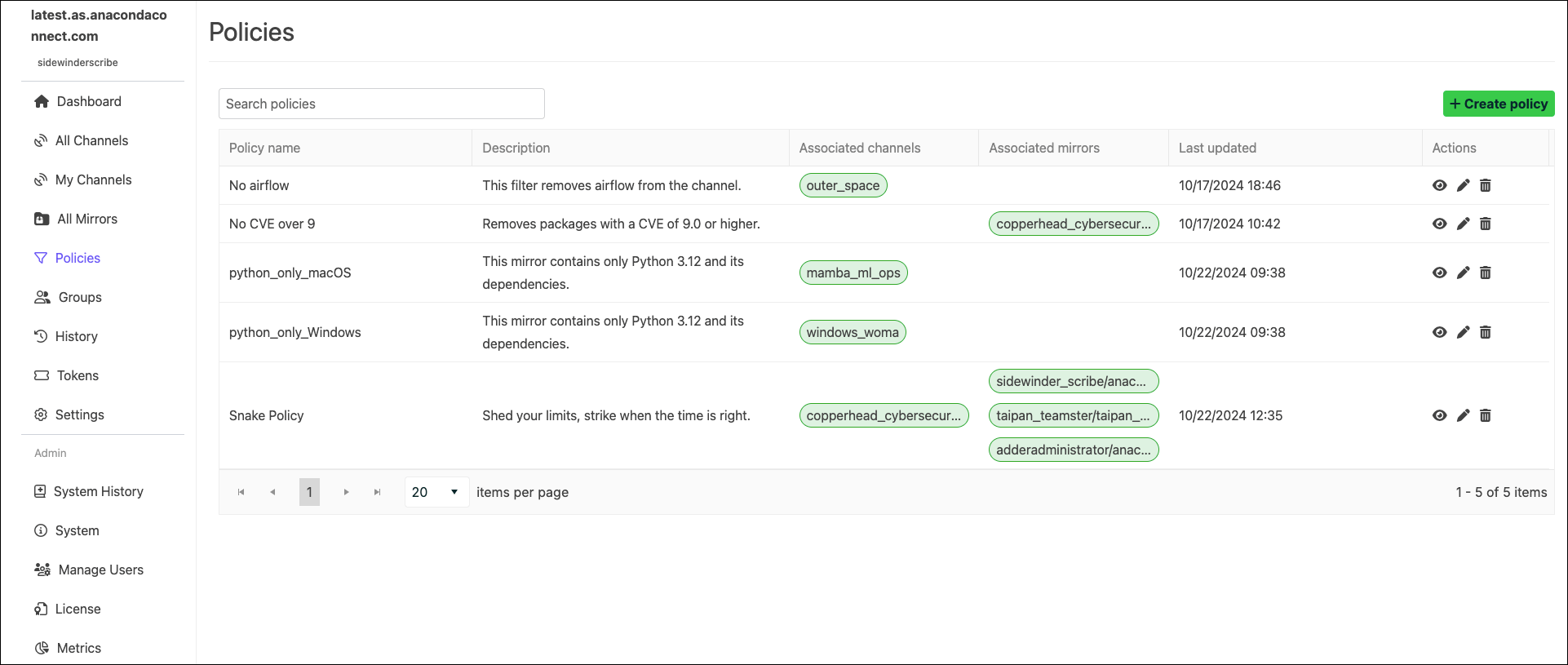View the Snake Policy details

pyautogui.click(x=1440, y=415)
